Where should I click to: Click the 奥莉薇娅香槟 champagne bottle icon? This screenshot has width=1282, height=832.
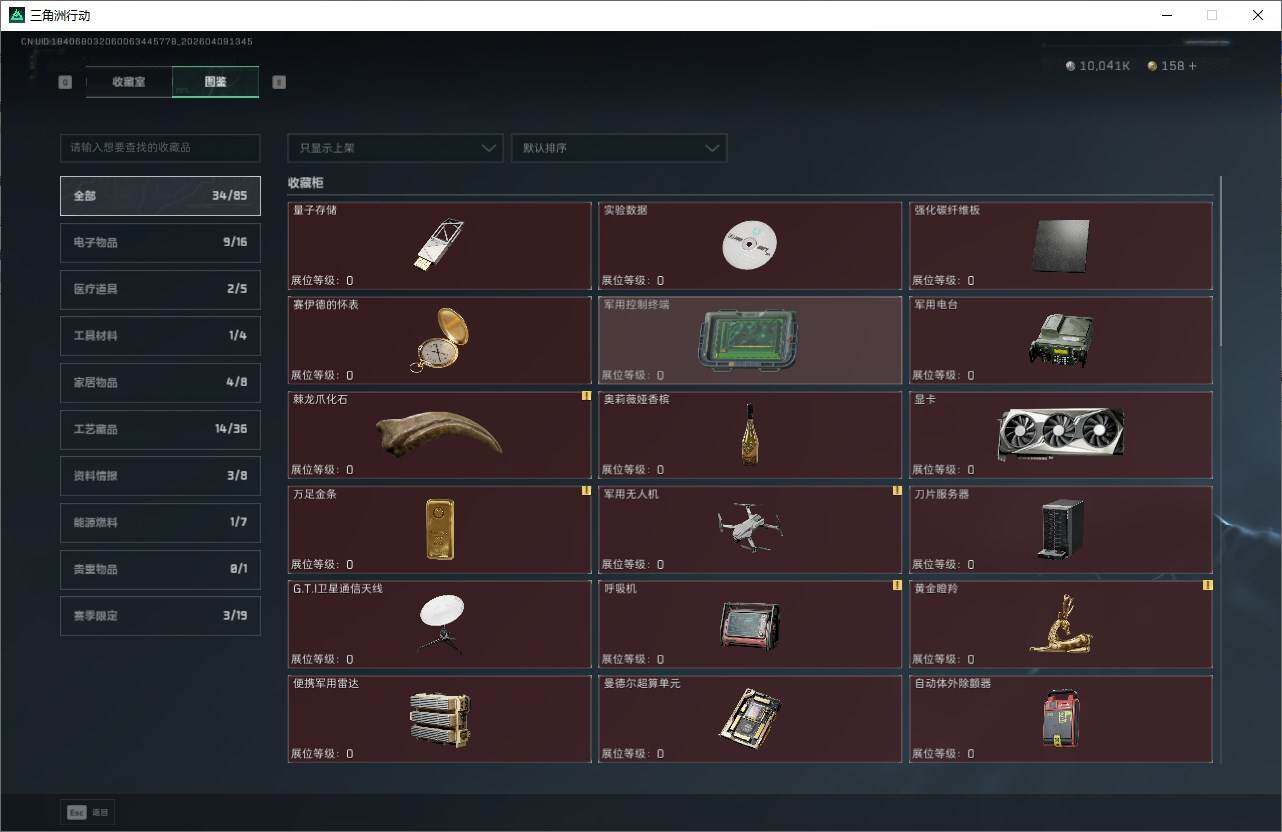[x=749, y=434]
